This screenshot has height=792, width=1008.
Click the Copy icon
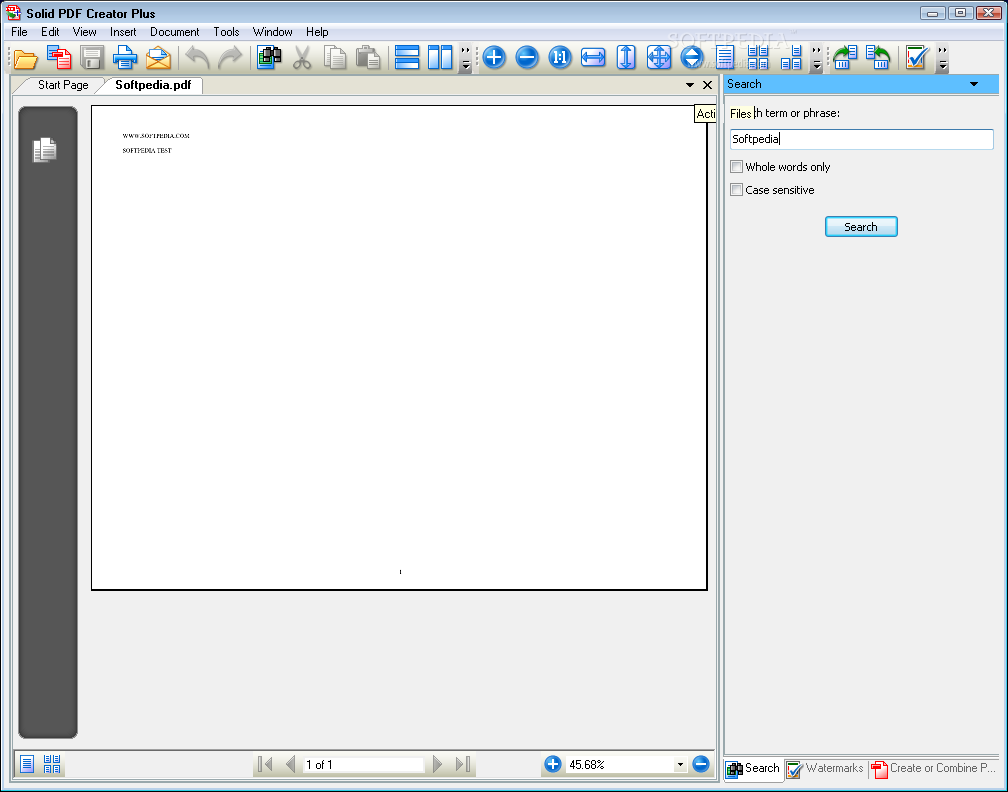point(335,58)
